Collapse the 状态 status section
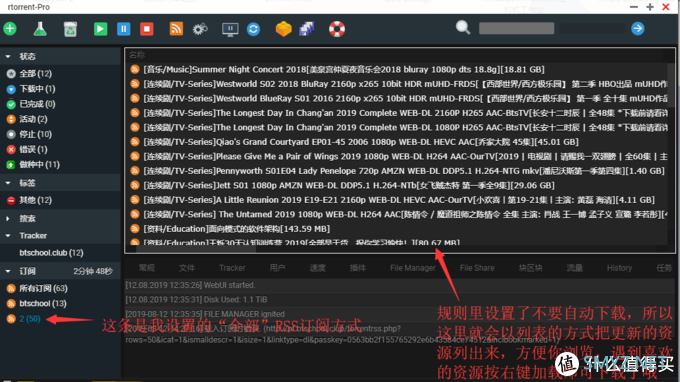 pos(8,56)
